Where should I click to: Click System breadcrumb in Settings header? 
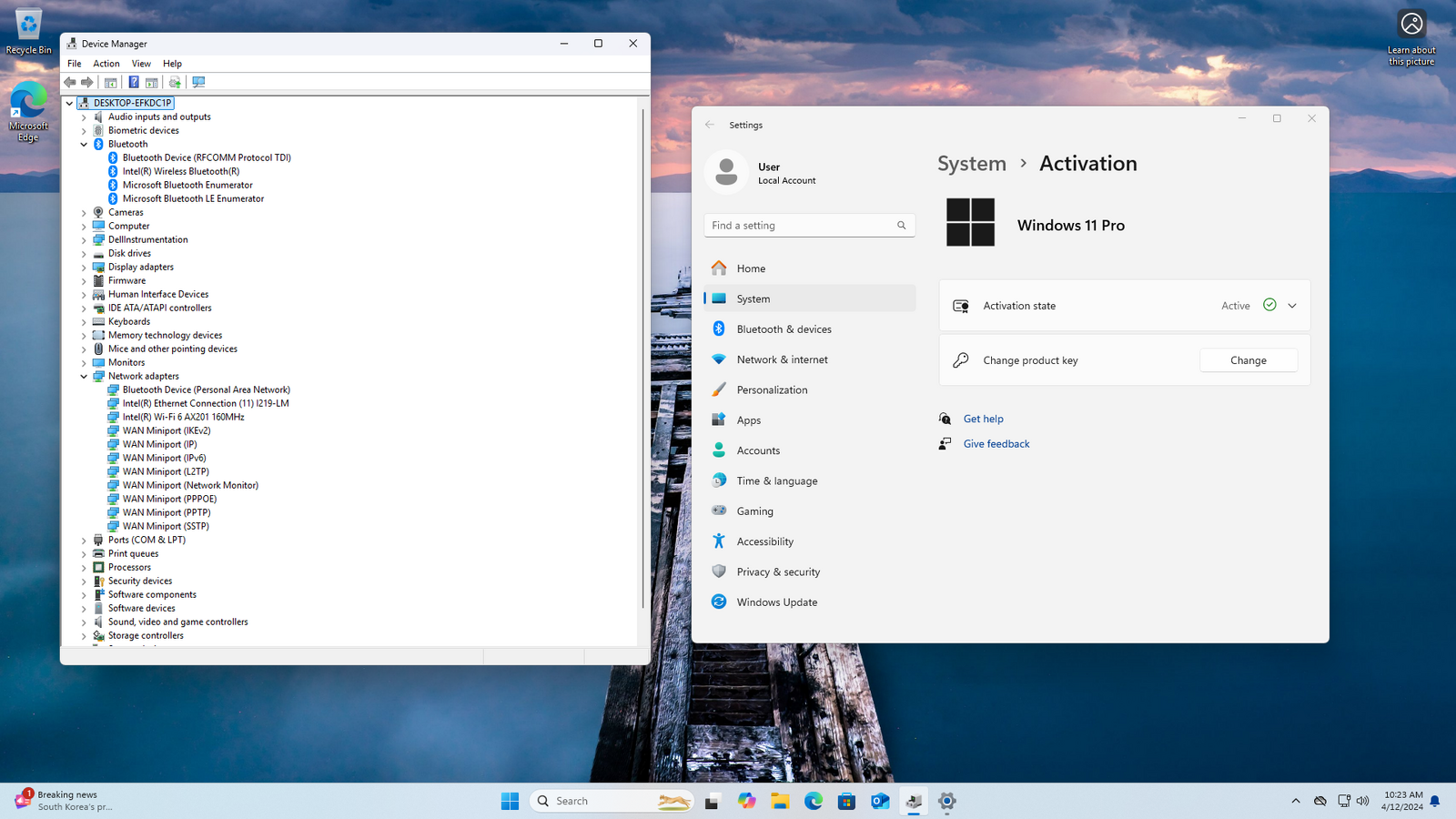coord(972,164)
